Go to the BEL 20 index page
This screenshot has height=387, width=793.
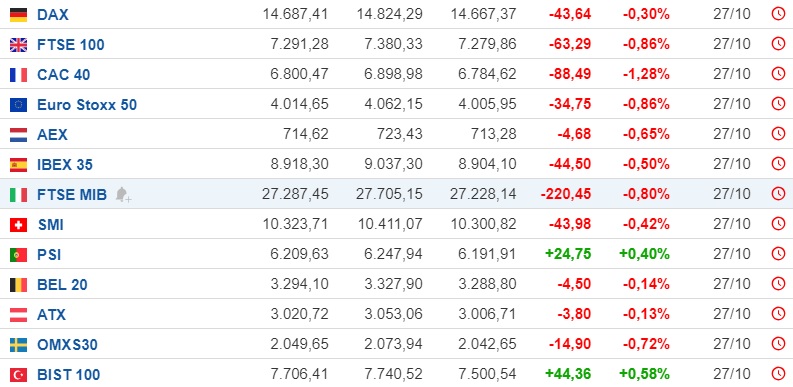pyautogui.click(x=62, y=285)
